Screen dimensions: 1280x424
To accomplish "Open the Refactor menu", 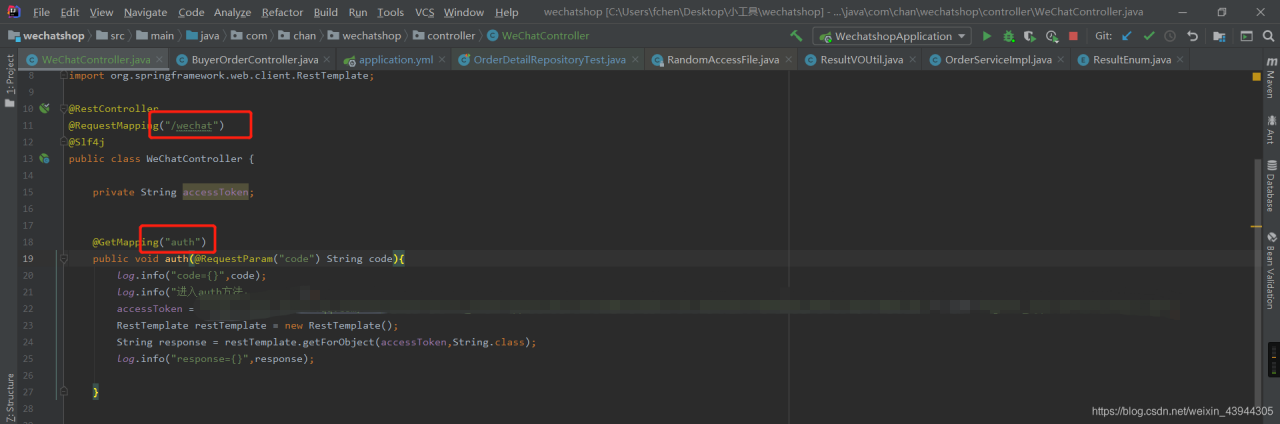I will [282, 12].
